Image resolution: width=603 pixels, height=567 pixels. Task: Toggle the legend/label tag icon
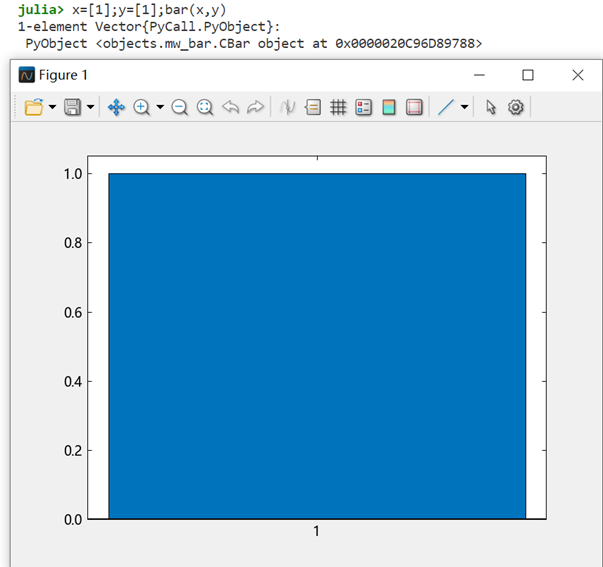[x=313, y=107]
